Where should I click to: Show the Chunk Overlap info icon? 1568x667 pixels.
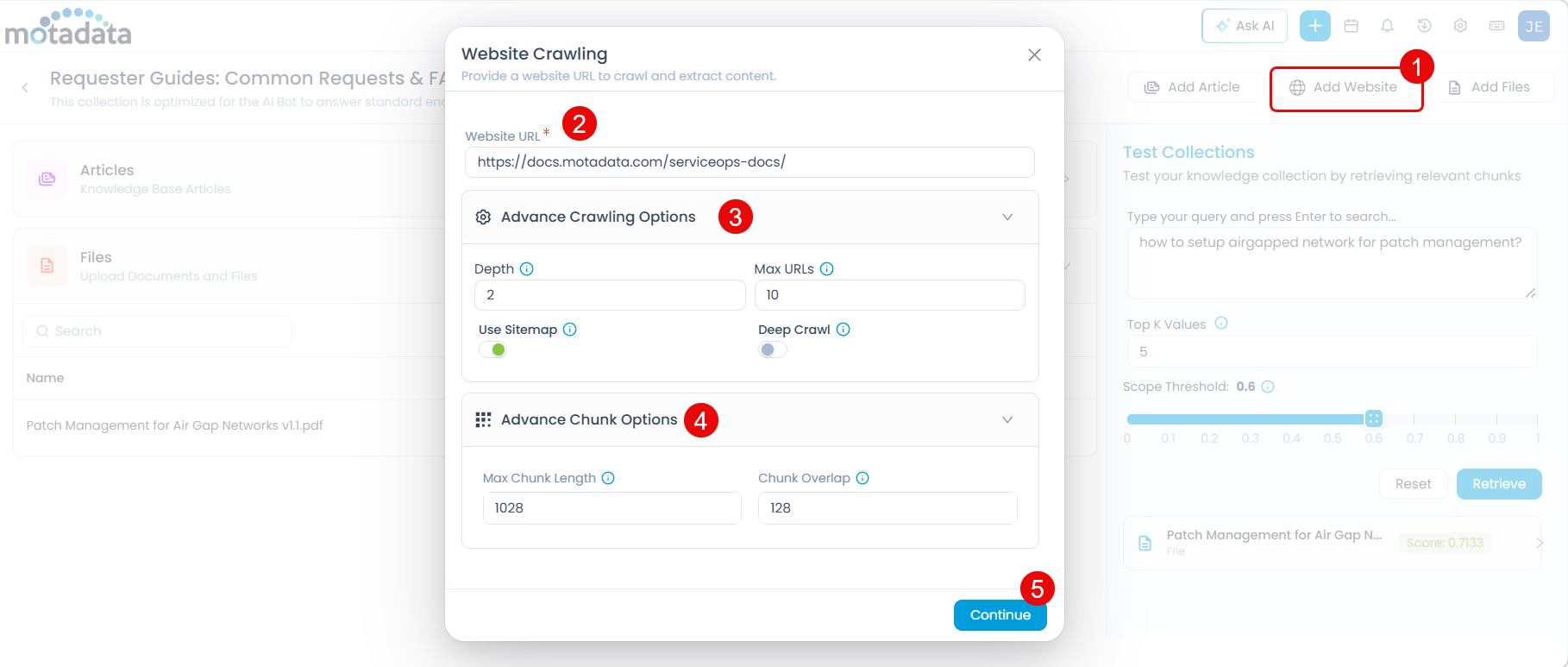point(862,478)
